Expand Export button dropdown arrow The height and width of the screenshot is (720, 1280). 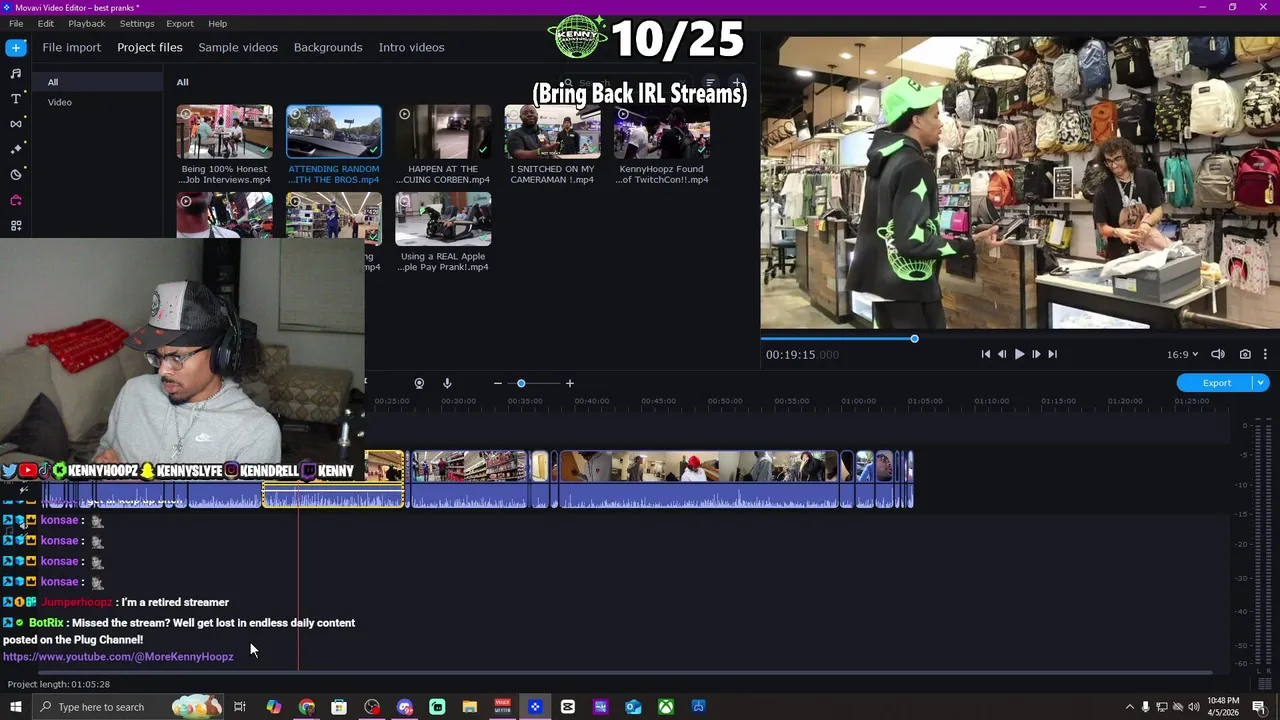click(x=1261, y=383)
